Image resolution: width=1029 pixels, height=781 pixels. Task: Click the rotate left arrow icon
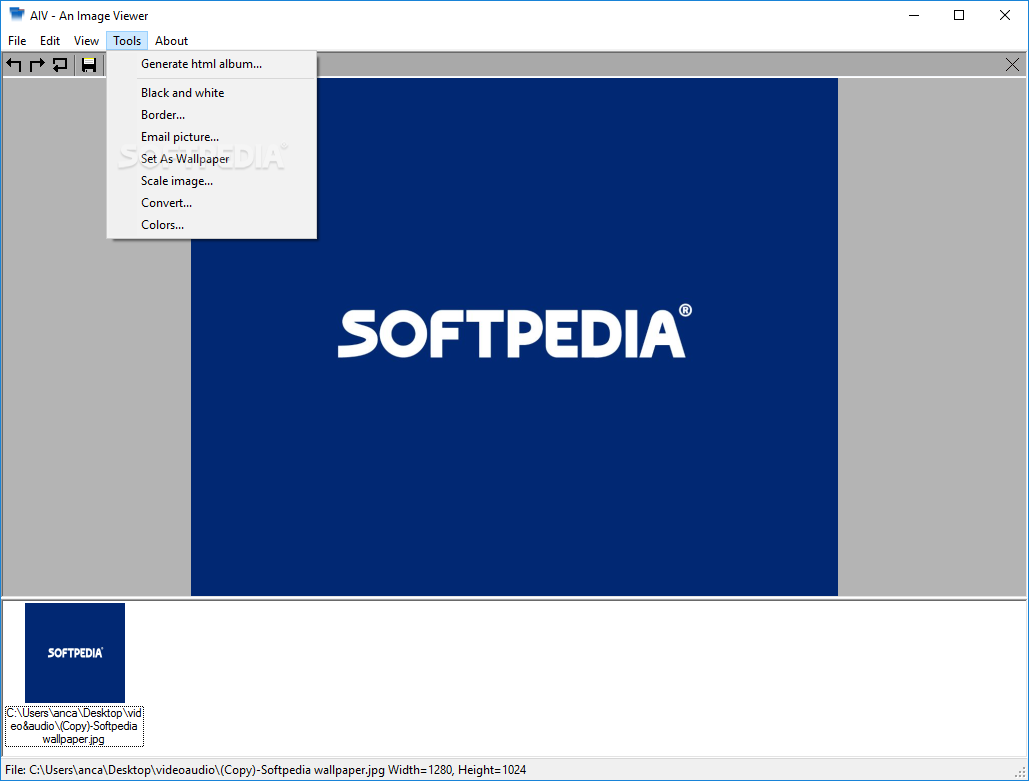[14, 64]
